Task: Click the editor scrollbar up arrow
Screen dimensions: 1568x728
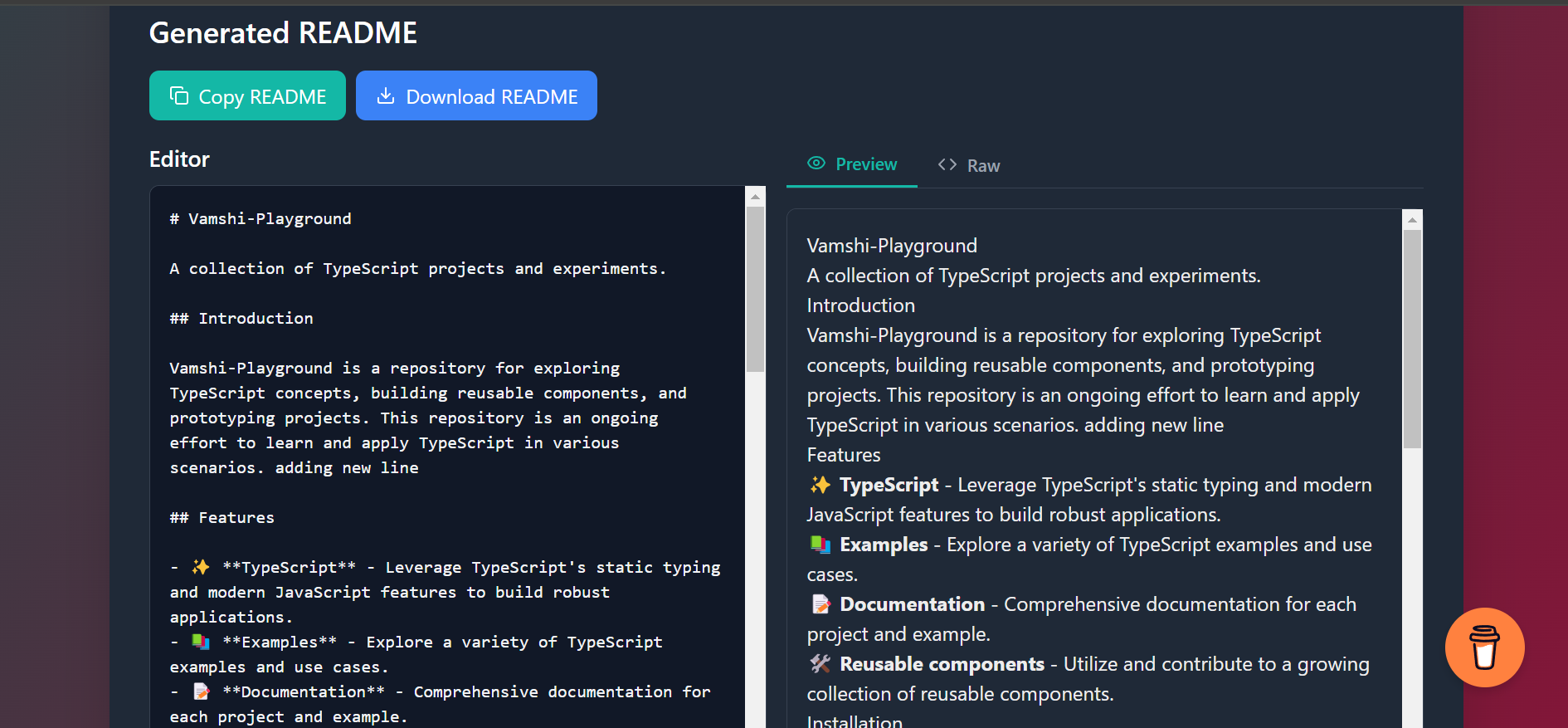Action: (755, 198)
